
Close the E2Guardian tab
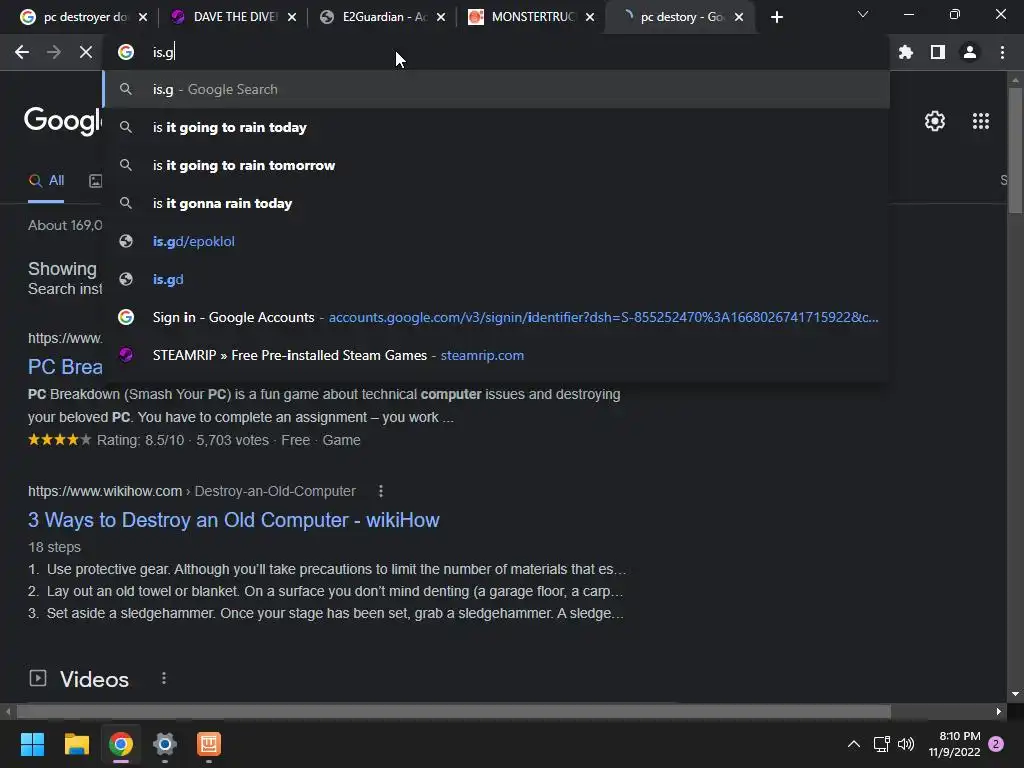pyautogui.click(x=441, y=17)
